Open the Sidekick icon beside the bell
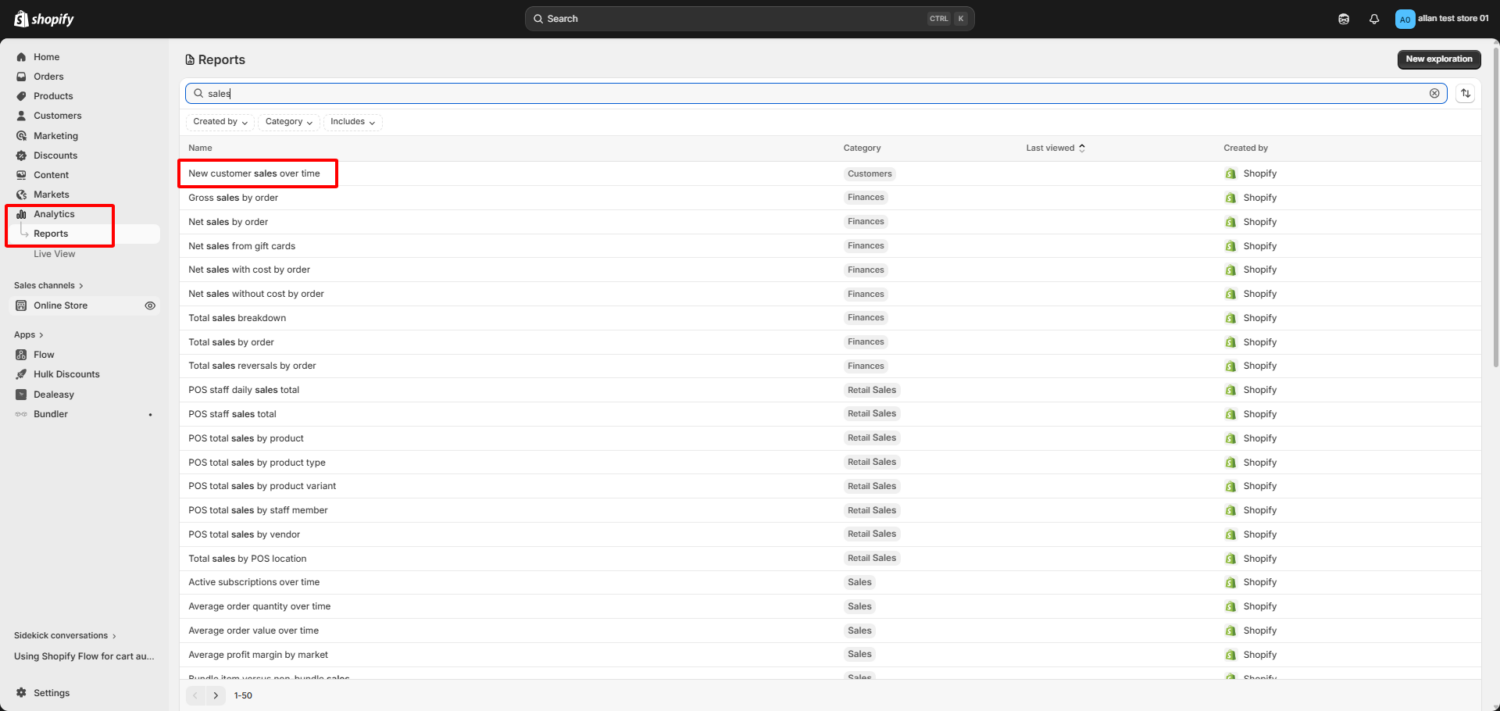Viewport: 1500px width, 711px height. pos(1344,19)
